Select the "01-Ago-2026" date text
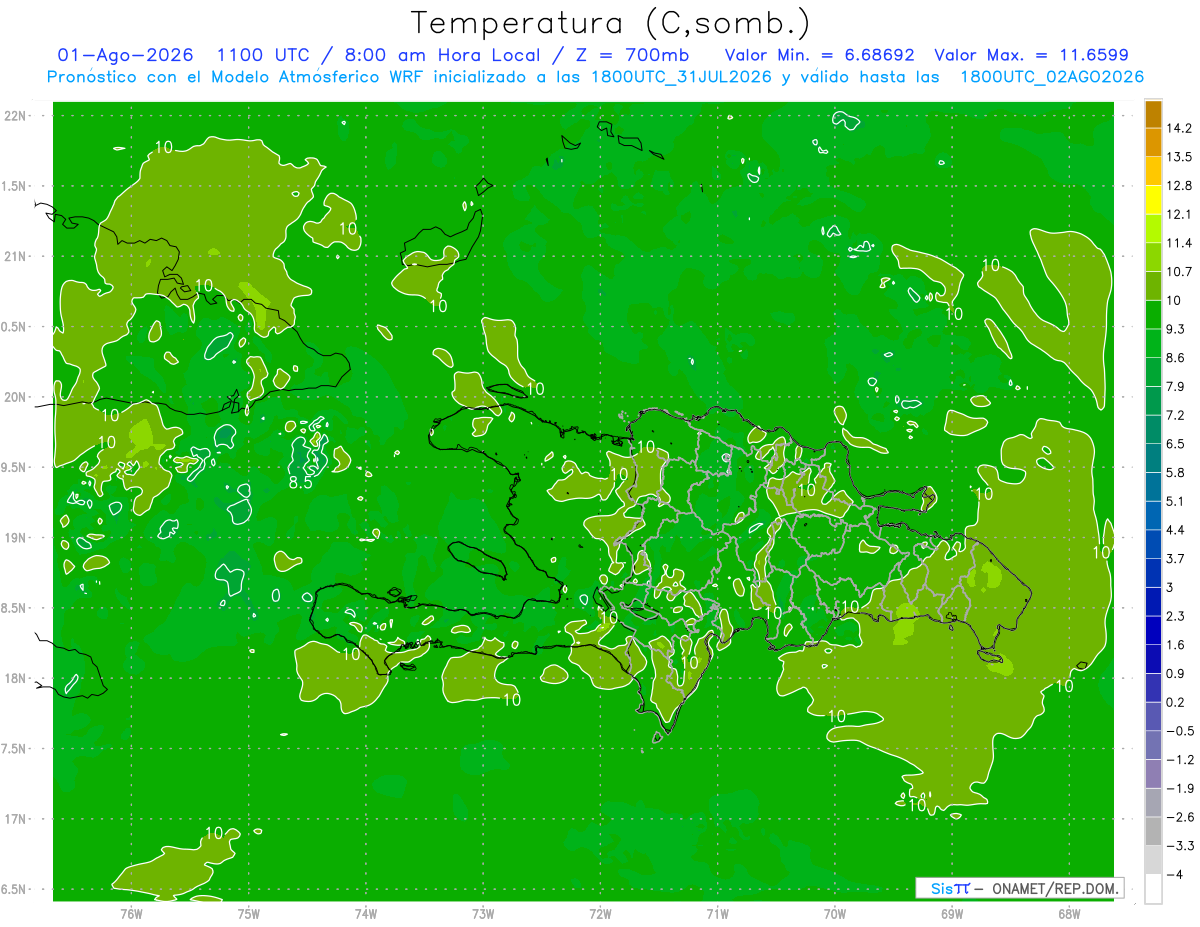 [126, 55]
